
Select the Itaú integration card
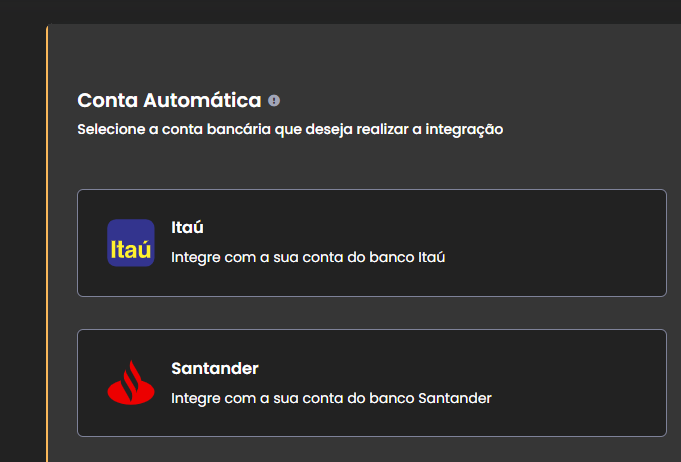click(x=371, y=243)
